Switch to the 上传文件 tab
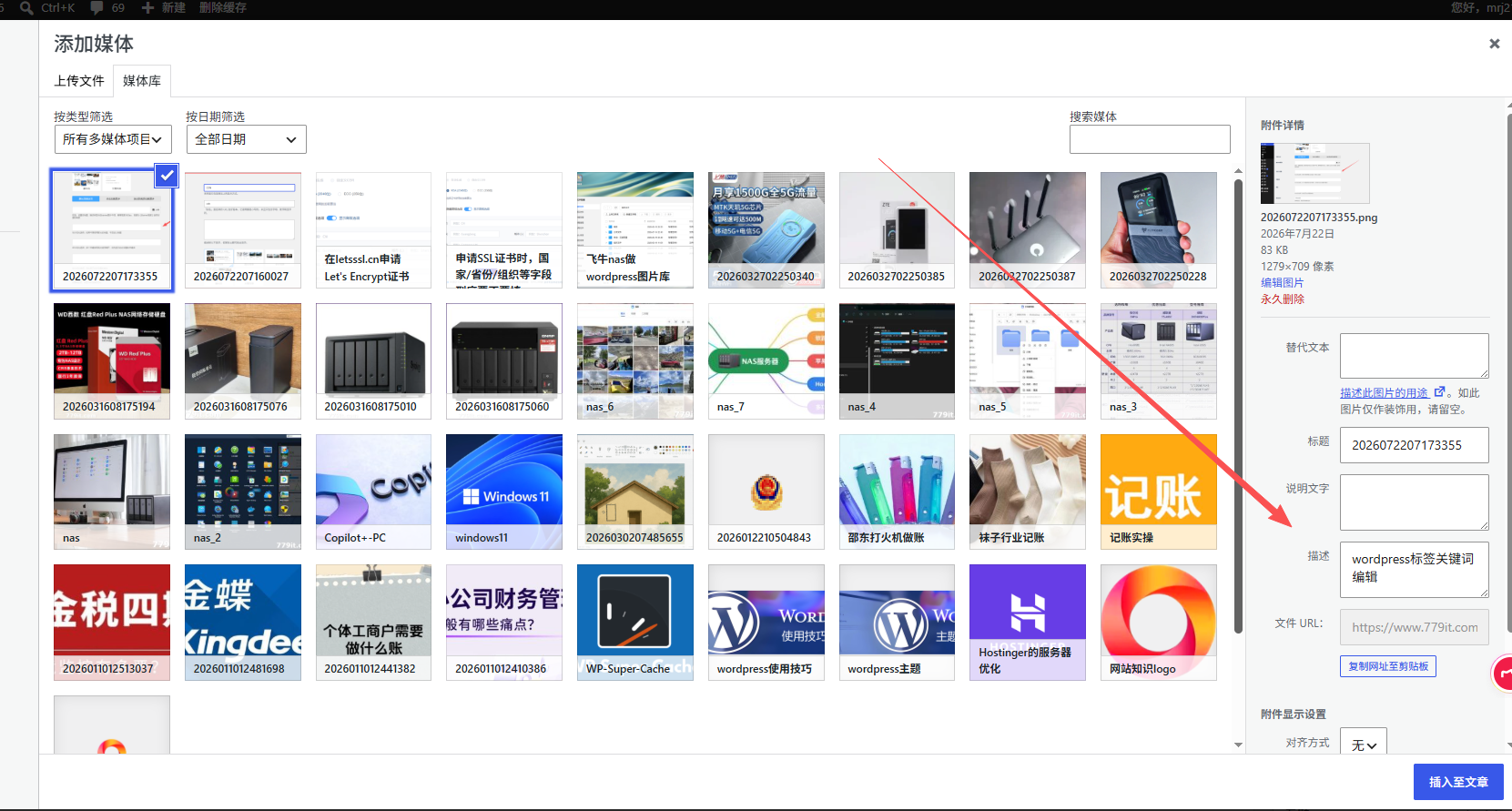This screenshot has width=1512, height=811. 79,81
